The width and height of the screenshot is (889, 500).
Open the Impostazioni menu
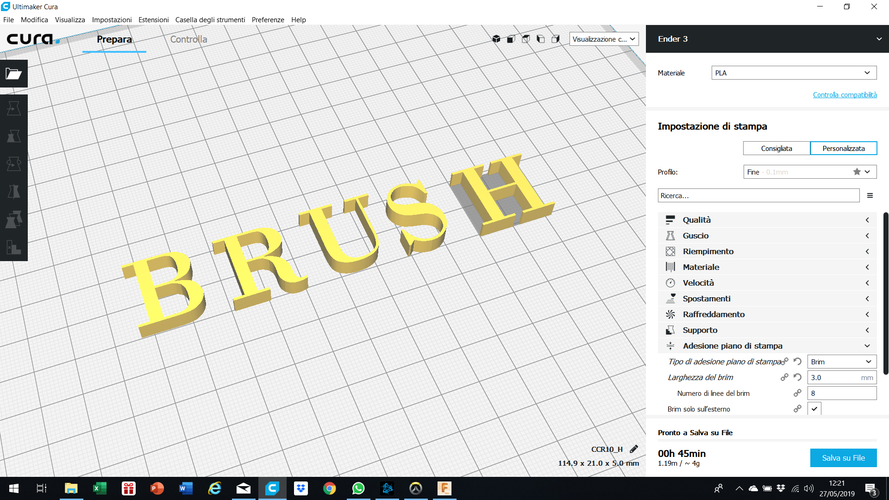point(112,20)
